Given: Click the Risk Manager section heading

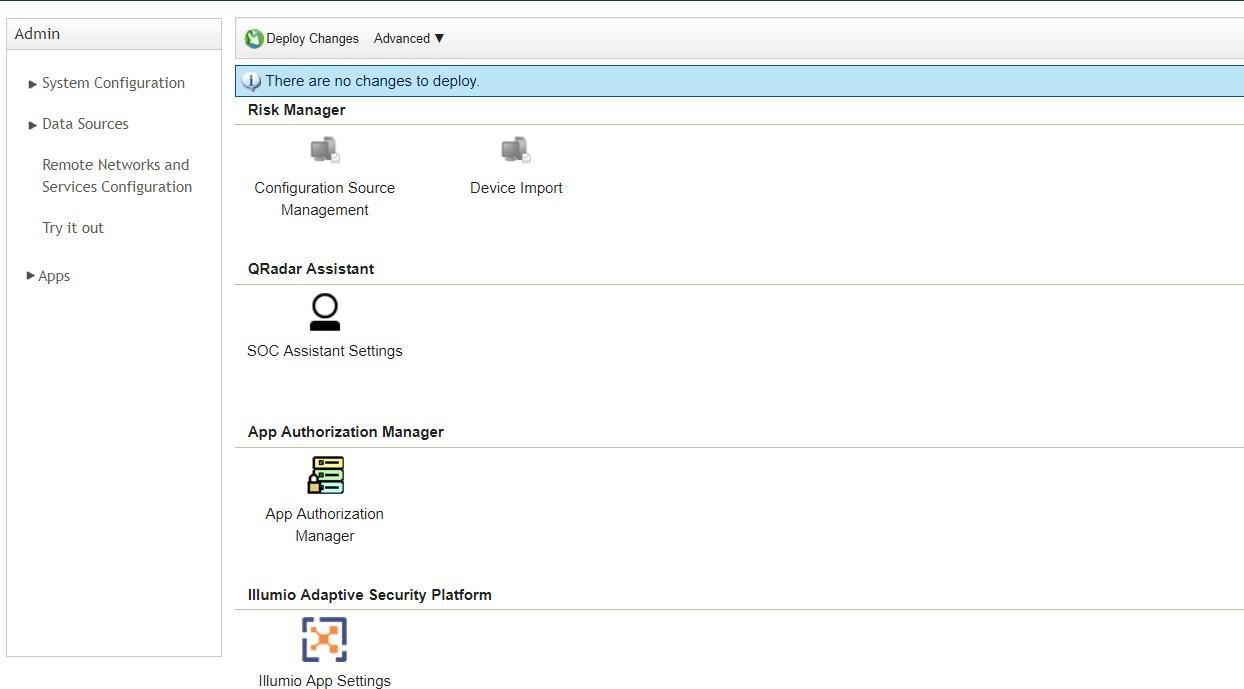Looking at the screenshot, I should pyautogui.click(x=297, y=110).
